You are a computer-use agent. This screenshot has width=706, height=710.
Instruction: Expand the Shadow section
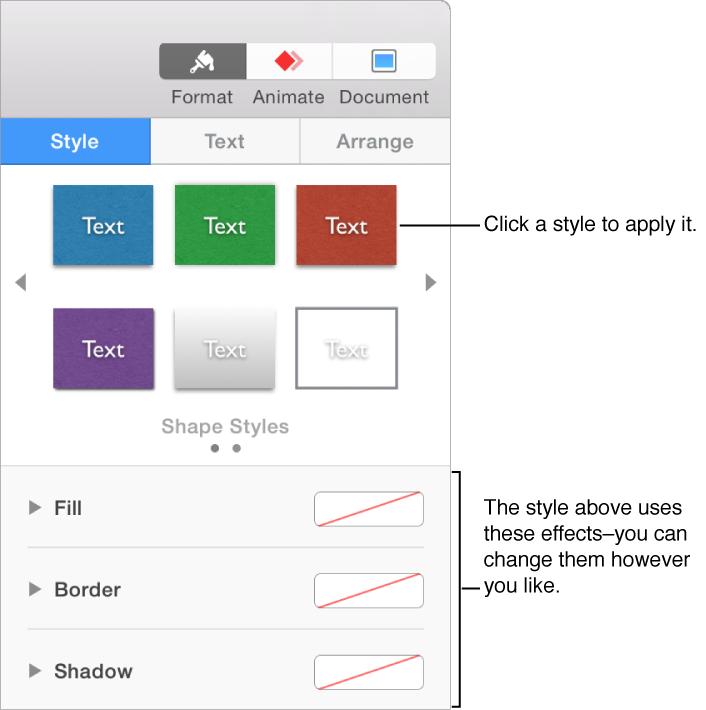pyautogui.click(x=36, y=671)
